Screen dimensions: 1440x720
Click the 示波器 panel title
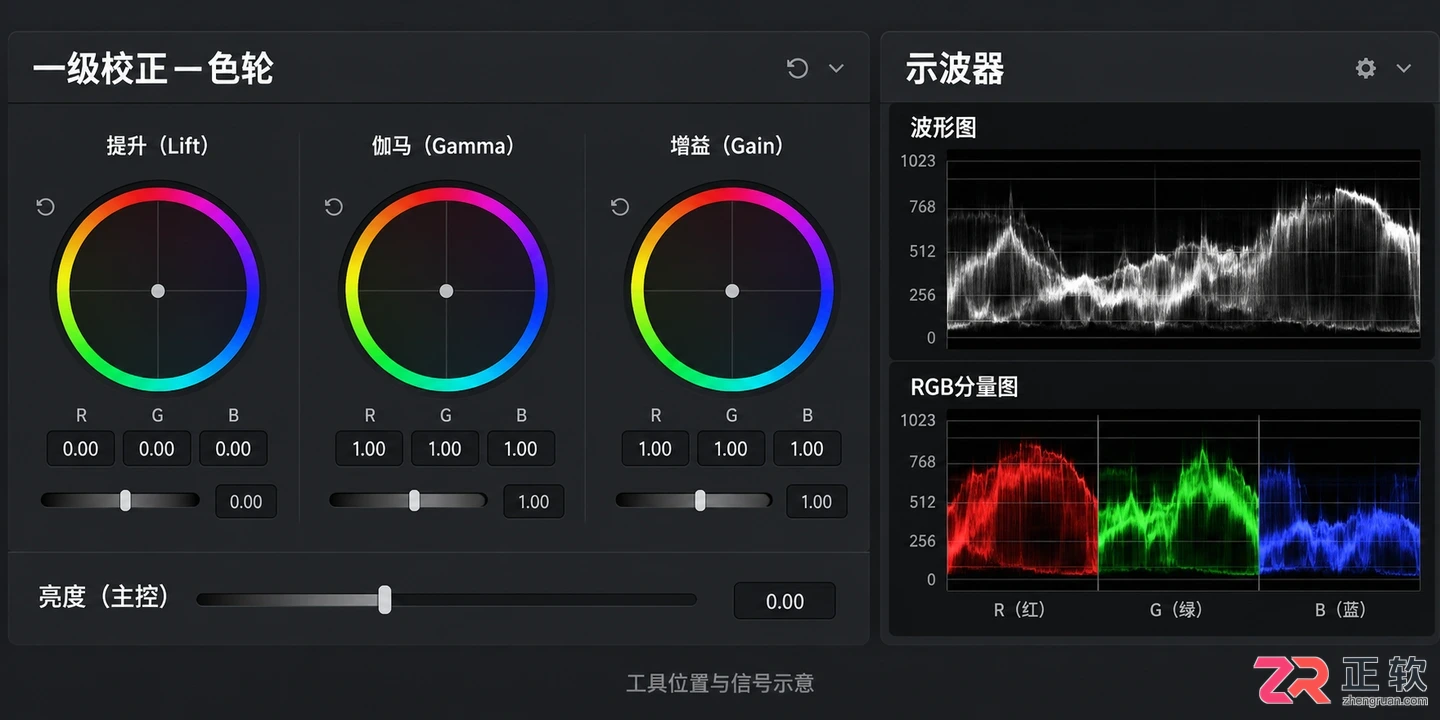[x=955, y=69]
